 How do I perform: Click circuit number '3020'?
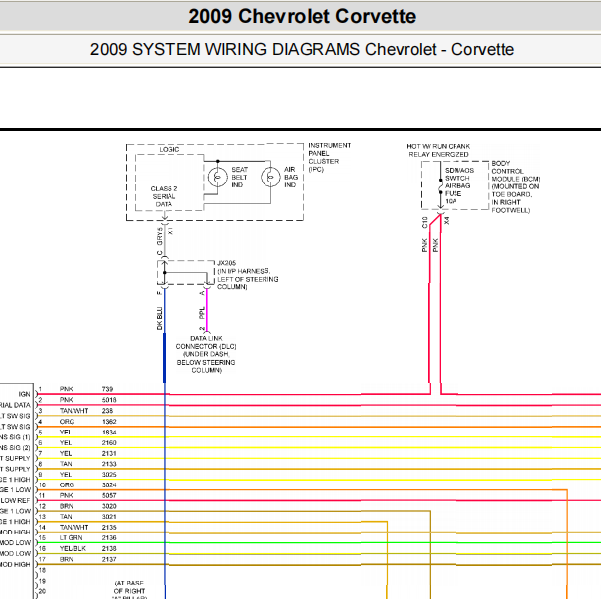109,506
